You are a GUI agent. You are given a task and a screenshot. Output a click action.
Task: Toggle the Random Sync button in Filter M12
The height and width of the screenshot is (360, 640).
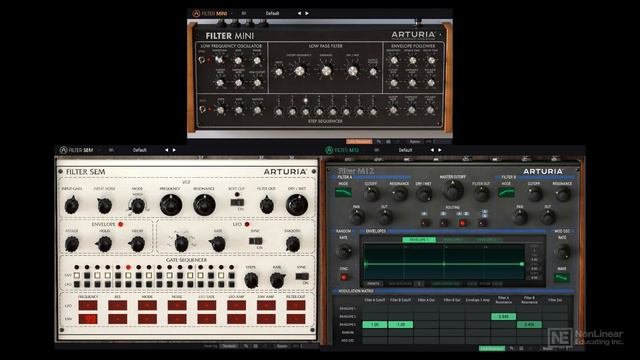click(x=344, y=278)
